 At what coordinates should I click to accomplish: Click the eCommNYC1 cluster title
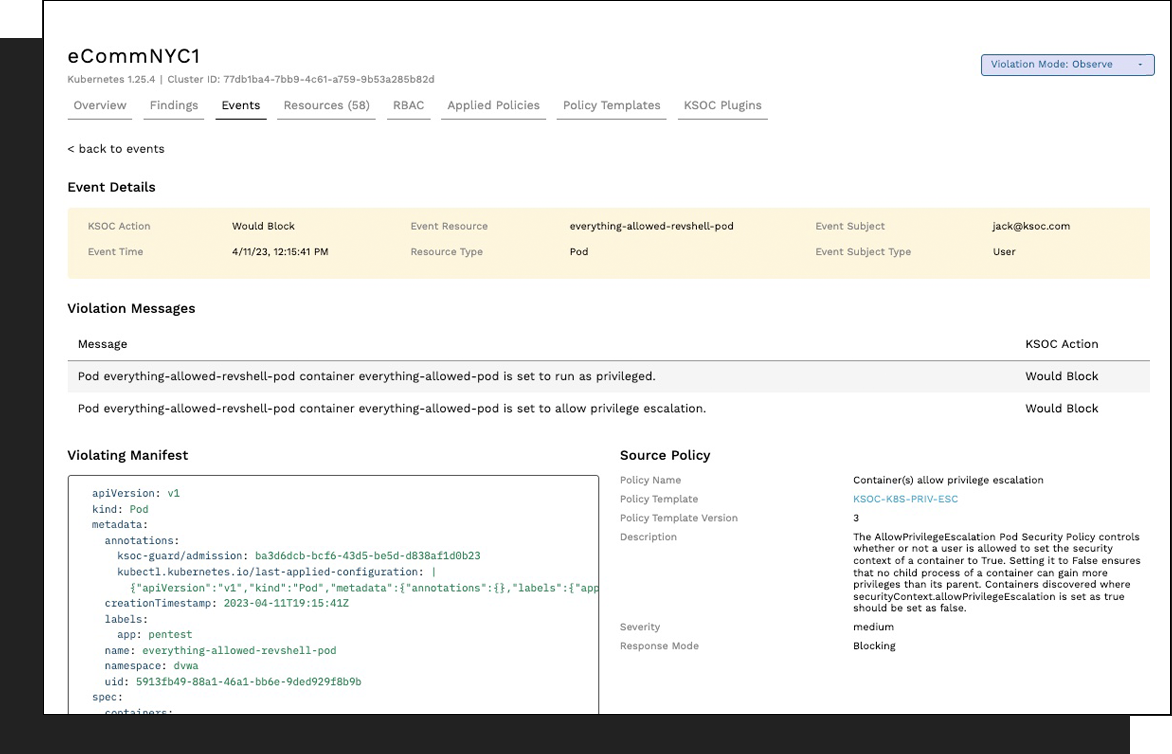click(x=134, y=56)
